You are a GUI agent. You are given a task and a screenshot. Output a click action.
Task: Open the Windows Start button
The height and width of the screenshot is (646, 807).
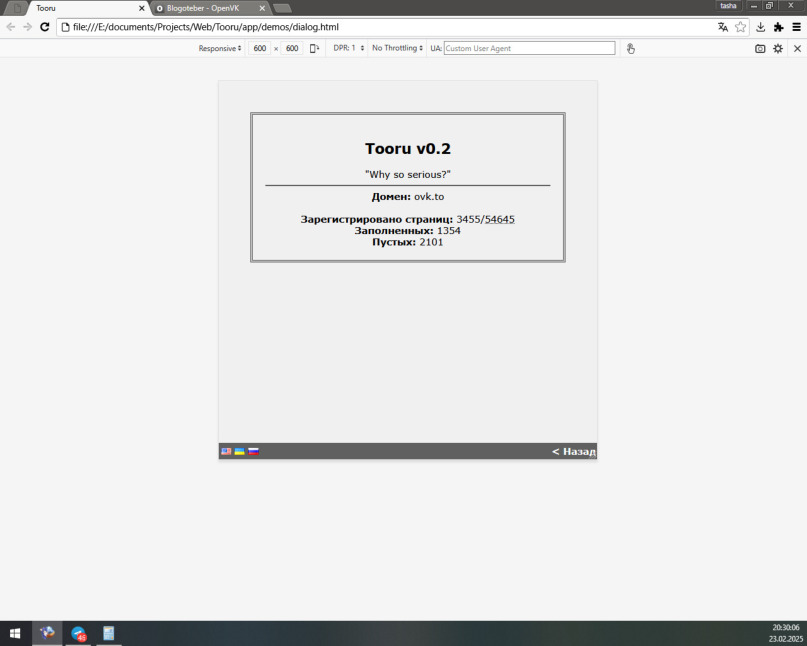click(x=15, y=633)
